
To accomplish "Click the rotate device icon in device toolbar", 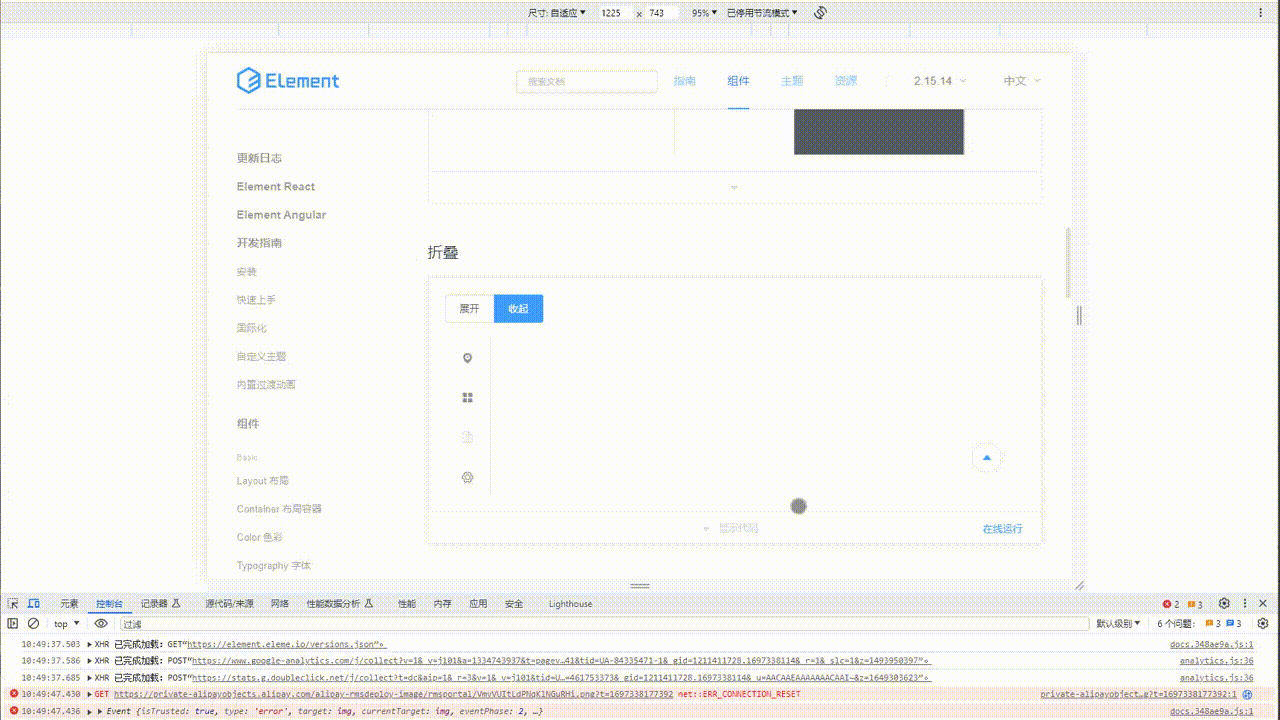I will tap(820, 13).
